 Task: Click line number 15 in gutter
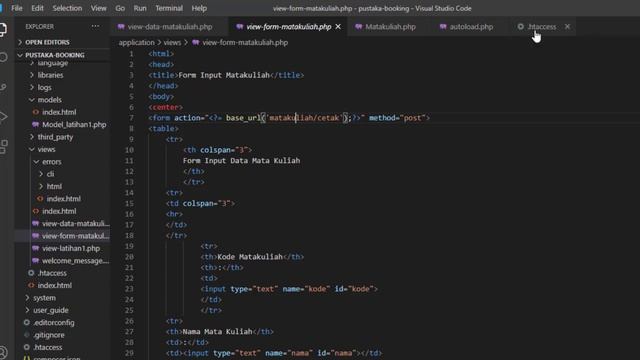point(129,203)
